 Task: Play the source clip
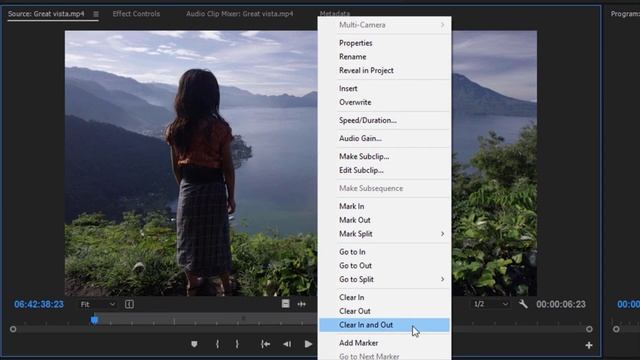(x=308, y=344)
